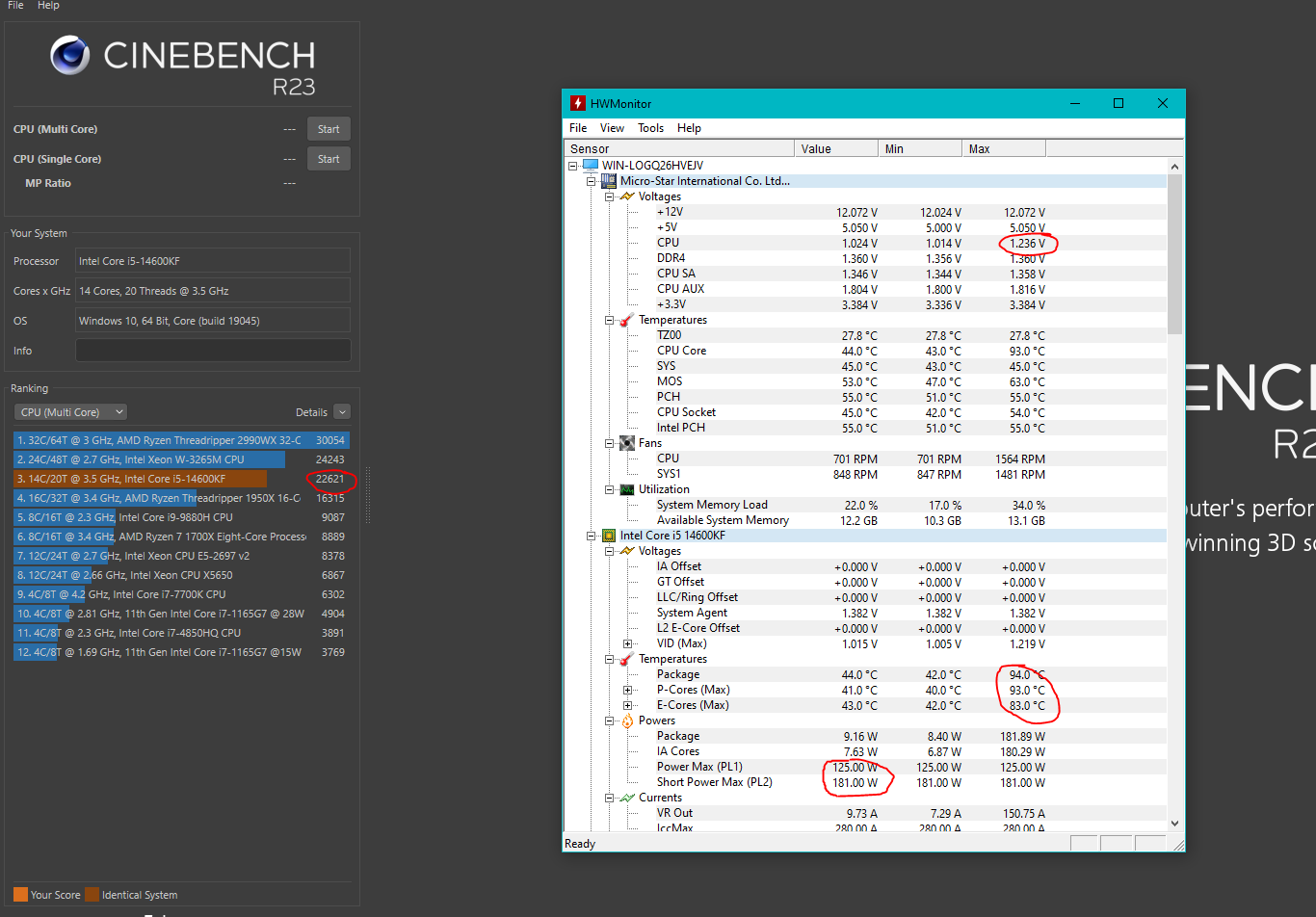Collapse the Utilization group

609,489
